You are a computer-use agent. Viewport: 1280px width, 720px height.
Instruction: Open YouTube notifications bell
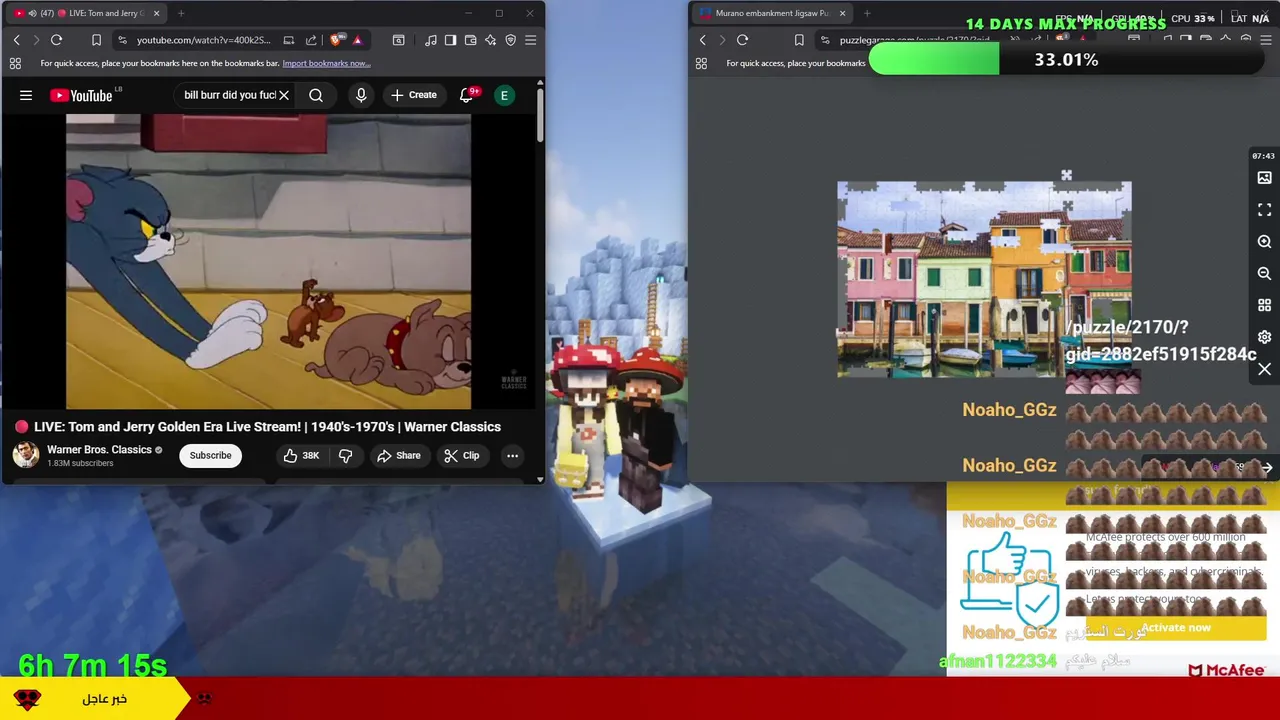point(467,95)
